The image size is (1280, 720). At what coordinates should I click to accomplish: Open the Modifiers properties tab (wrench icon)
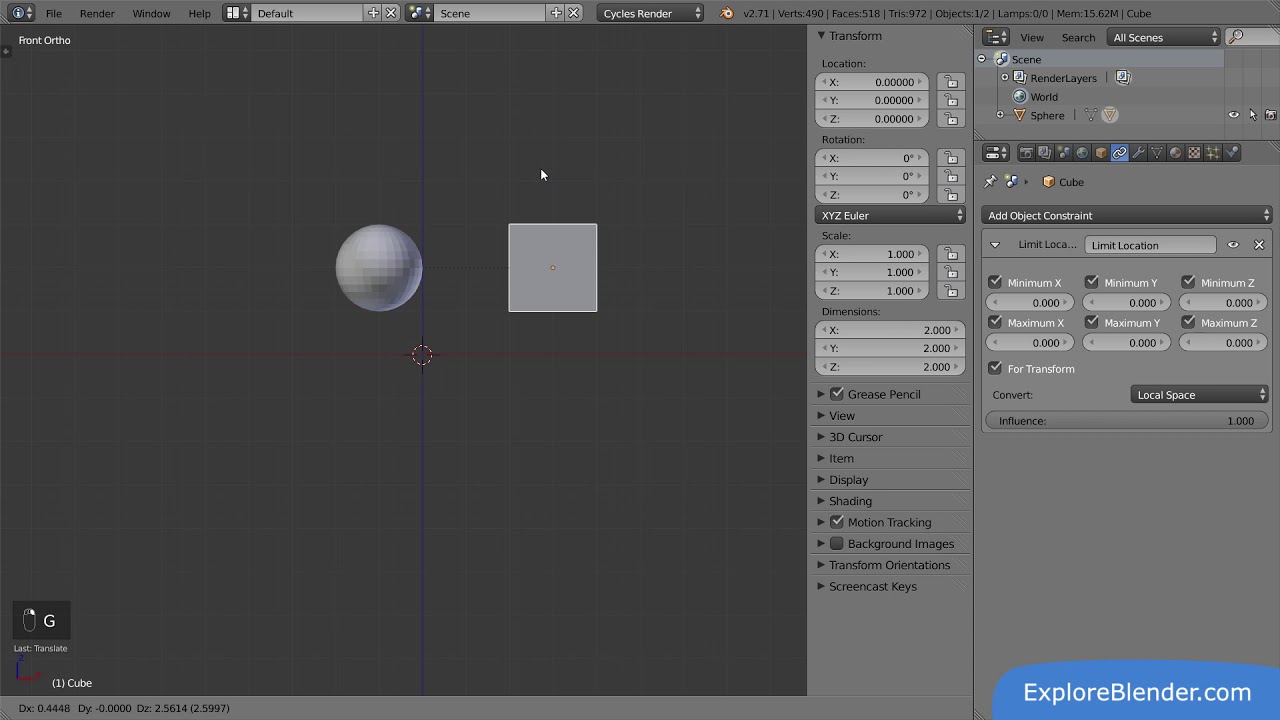click(1138, 153)
